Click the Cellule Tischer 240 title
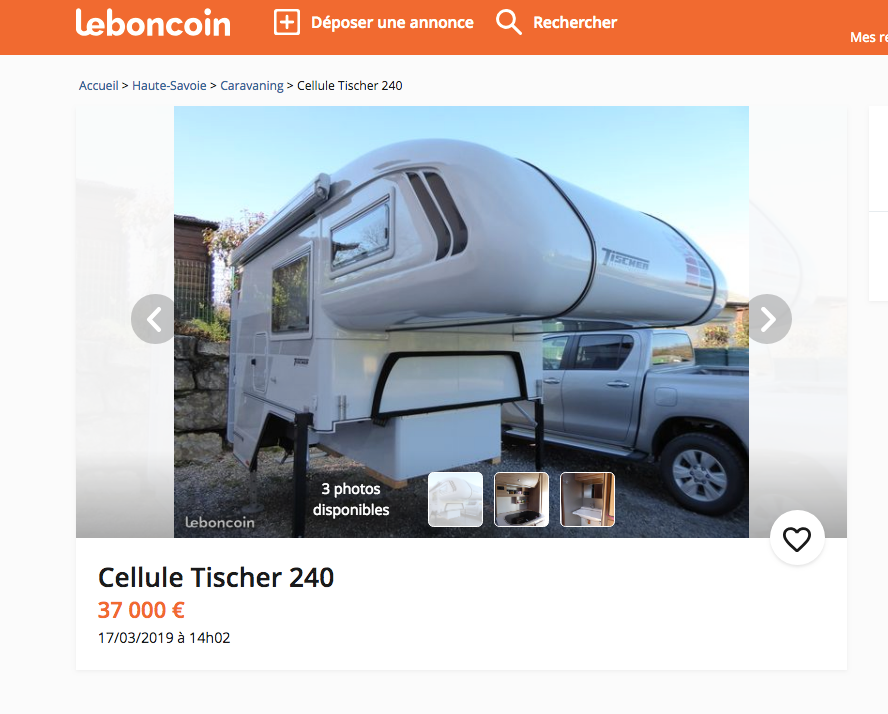The height and width of the screenshot is (714, 888). pos(216,578)
